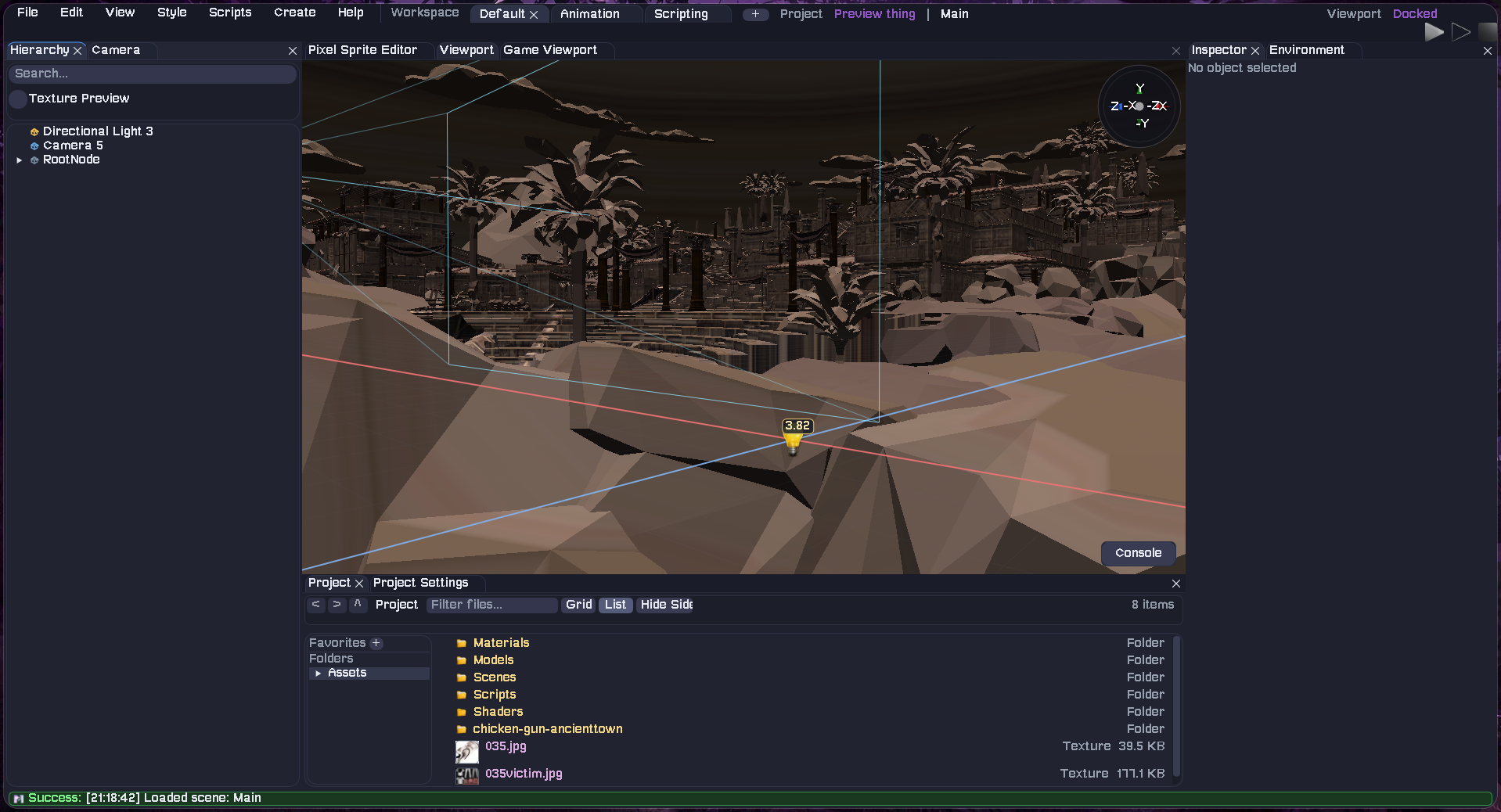Click the up-directory arrow in the Project panel
The image size is (1501, 812).
coord(358,605)
